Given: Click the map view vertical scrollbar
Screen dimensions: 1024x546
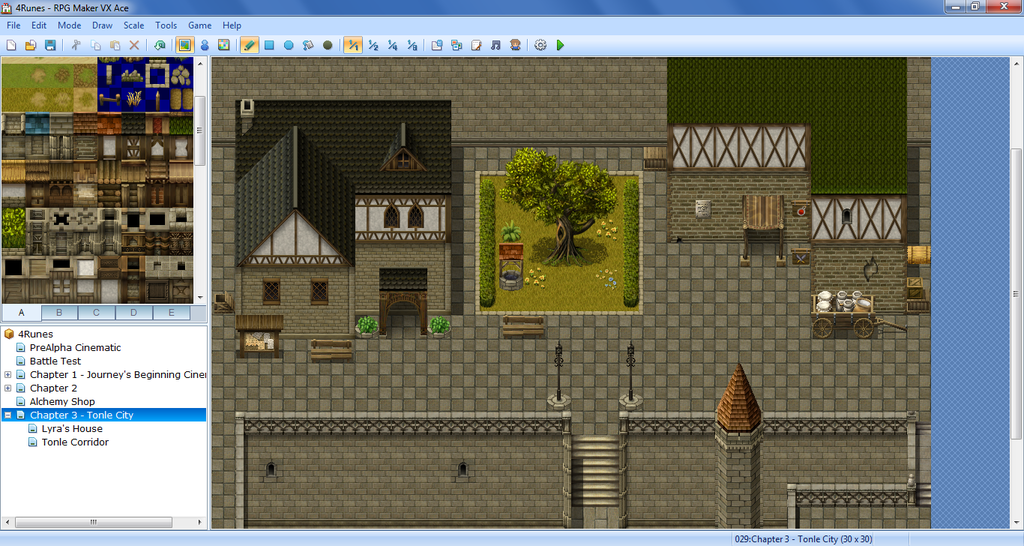Looking at the screenshot, I should point(1016,300).
